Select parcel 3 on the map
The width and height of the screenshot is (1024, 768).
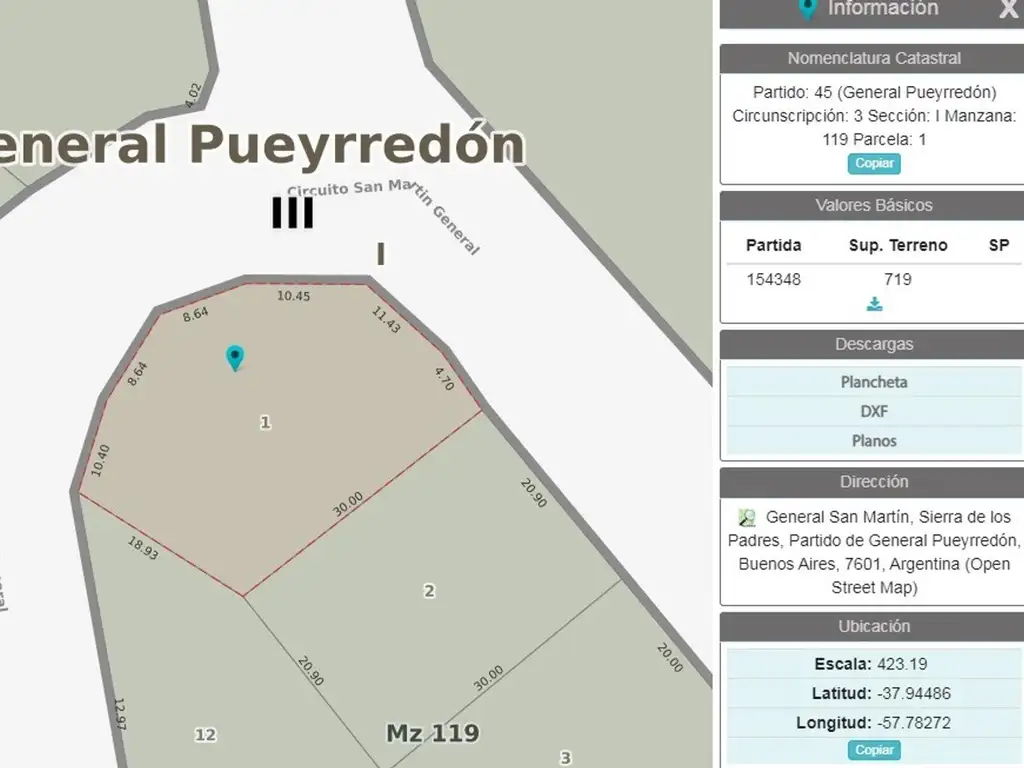coord(565,758)
